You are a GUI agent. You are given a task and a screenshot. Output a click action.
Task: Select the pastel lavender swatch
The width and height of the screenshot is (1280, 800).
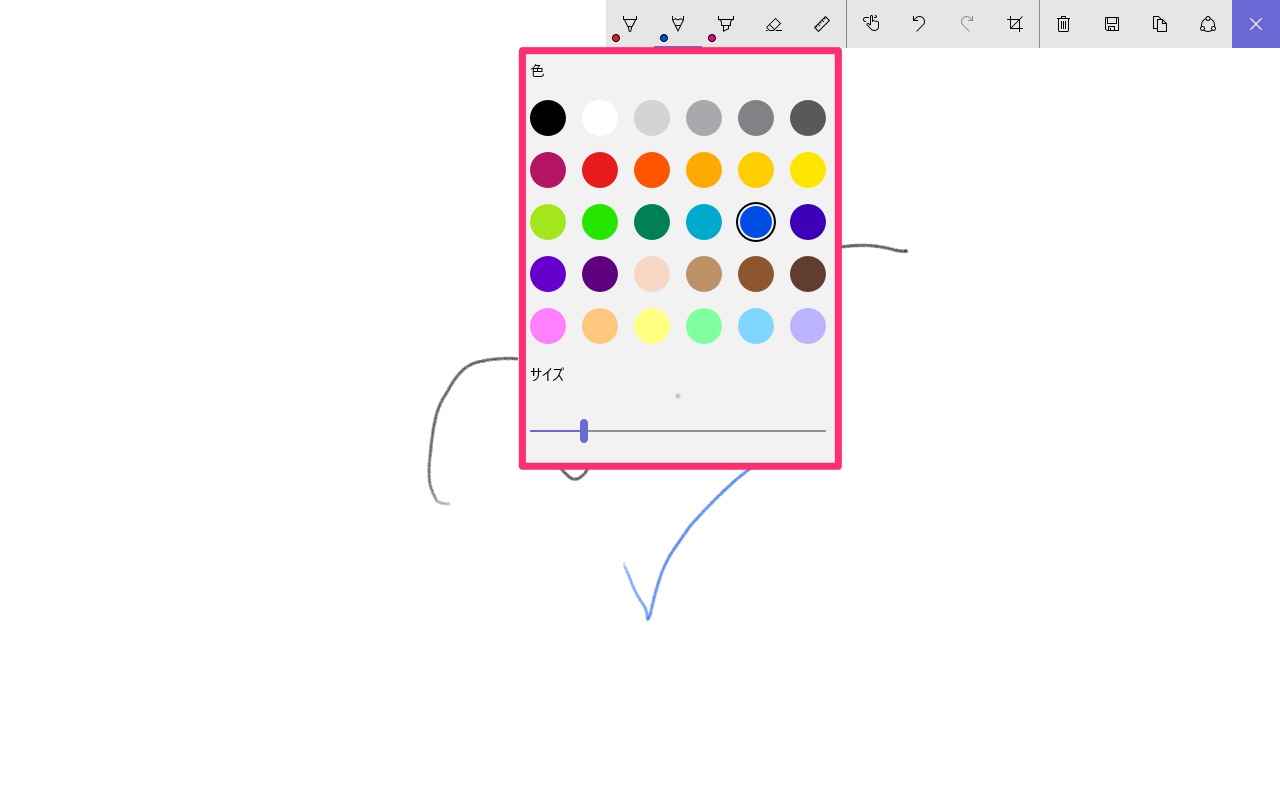click(x=808, y=326)
